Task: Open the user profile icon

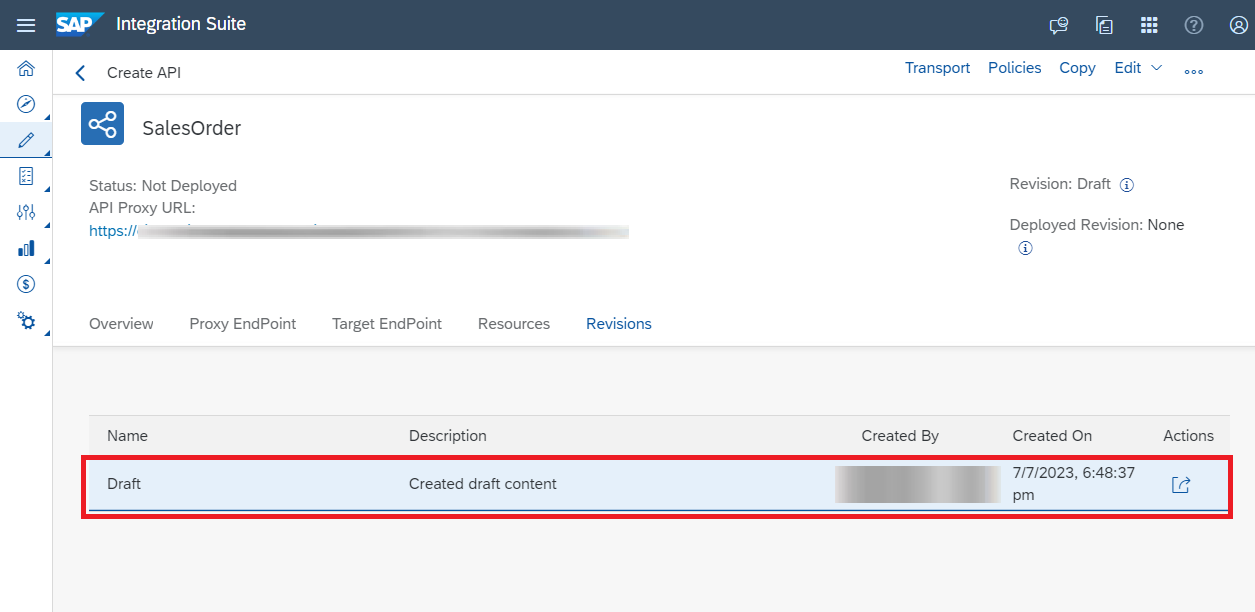Action: click(1238, 25)
